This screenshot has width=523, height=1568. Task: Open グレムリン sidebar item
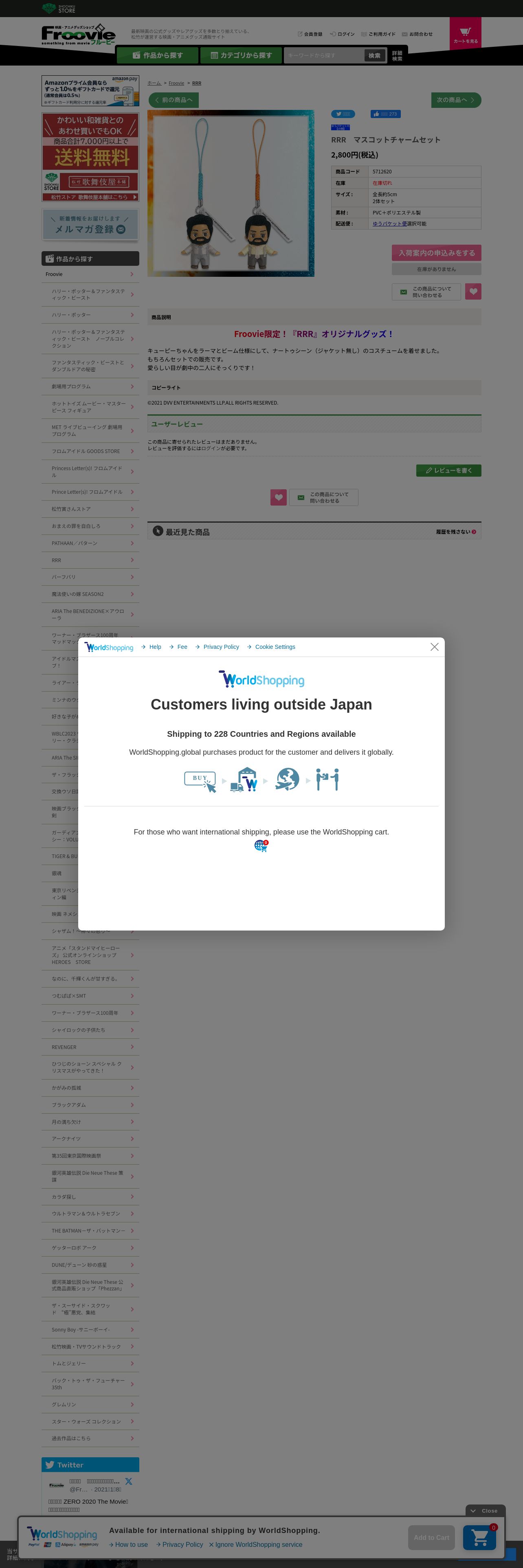[90, 1404]
